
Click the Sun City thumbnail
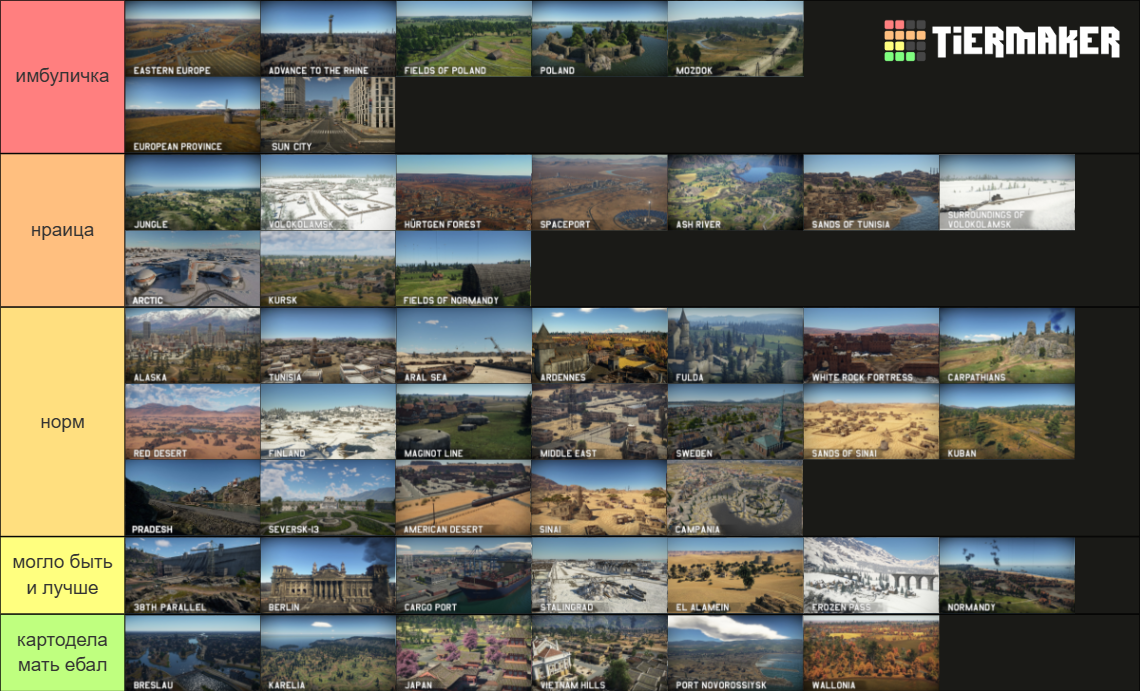(x=328, y=115)
